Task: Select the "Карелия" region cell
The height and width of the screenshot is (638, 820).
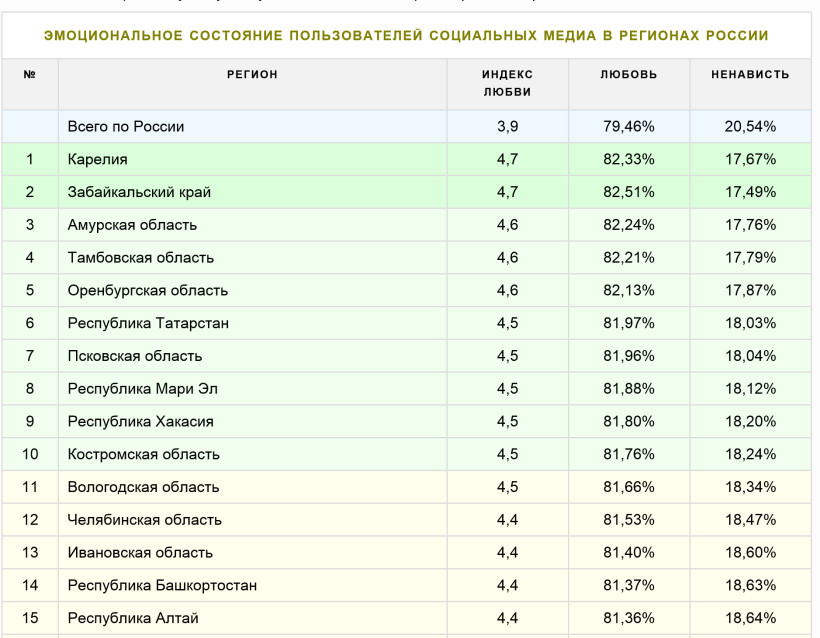Action: click(98, 159)
